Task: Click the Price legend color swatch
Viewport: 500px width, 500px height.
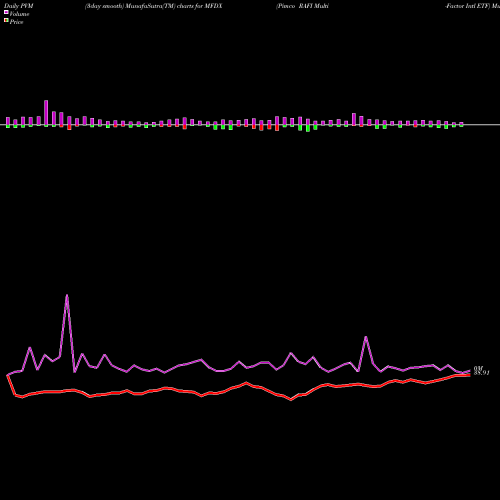Action: point(6,21)
